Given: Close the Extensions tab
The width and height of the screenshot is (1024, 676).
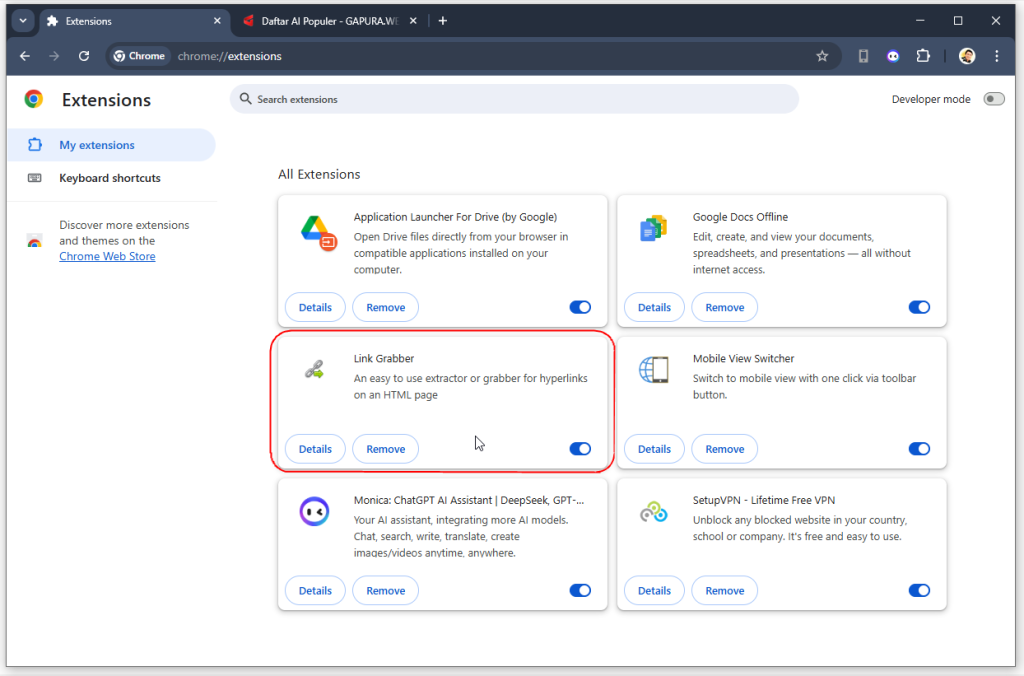Looking at the screenshot, I should 217,21.
